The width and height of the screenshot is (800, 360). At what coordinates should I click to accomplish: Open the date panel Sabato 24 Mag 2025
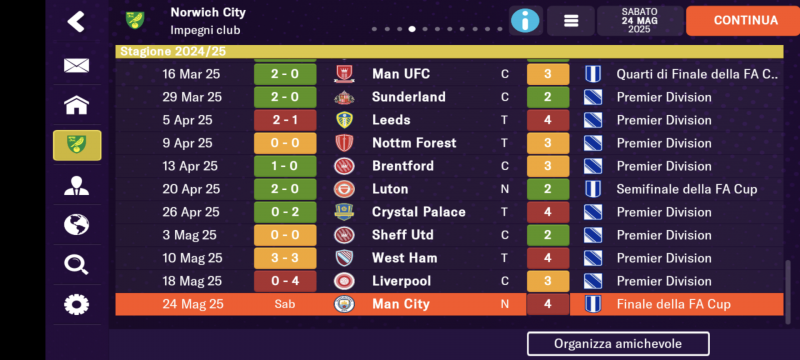(x=640, y=21)
